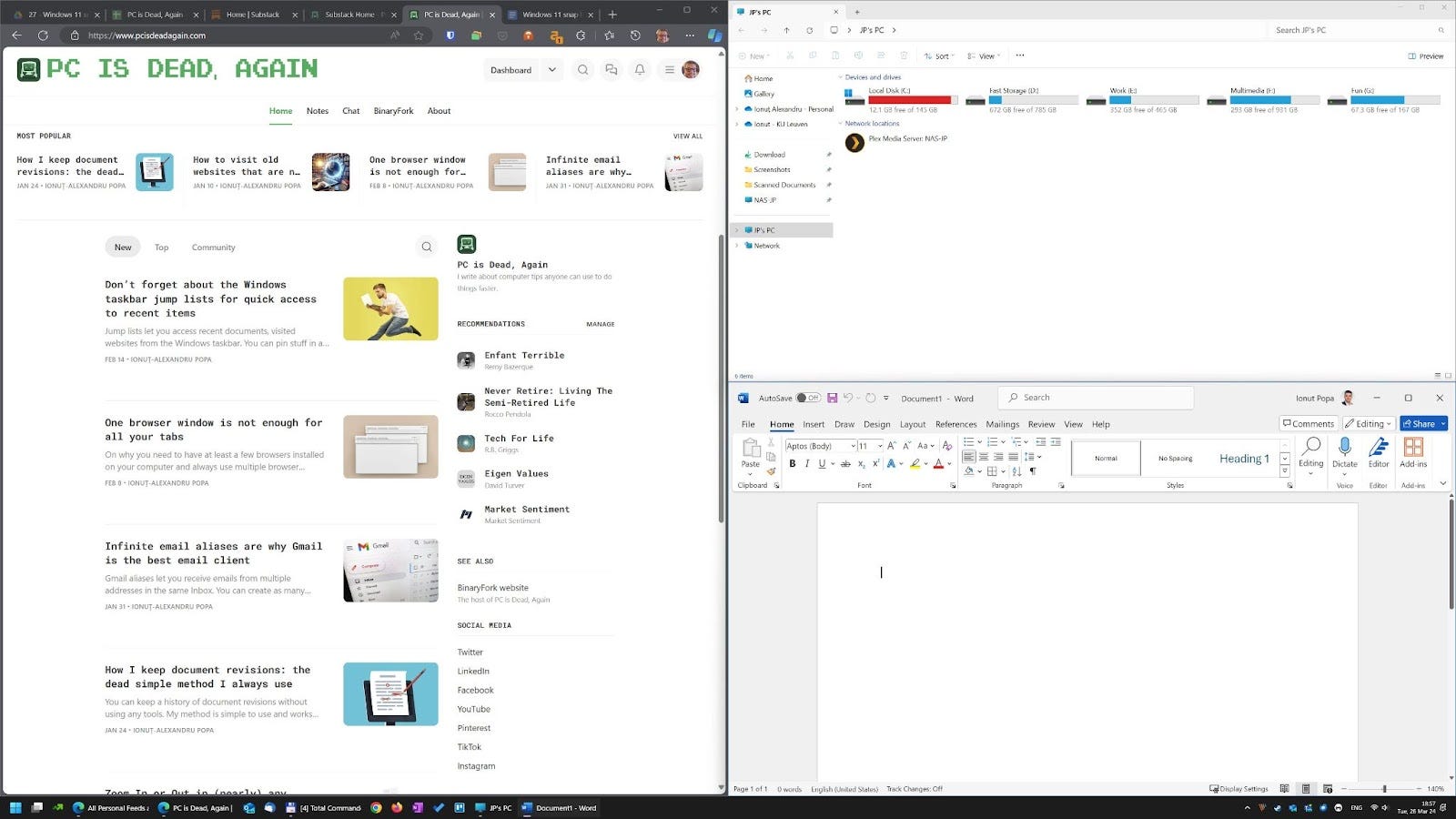Click the superscript button in Word
The image size is (1456, 819).
[875, 464]
